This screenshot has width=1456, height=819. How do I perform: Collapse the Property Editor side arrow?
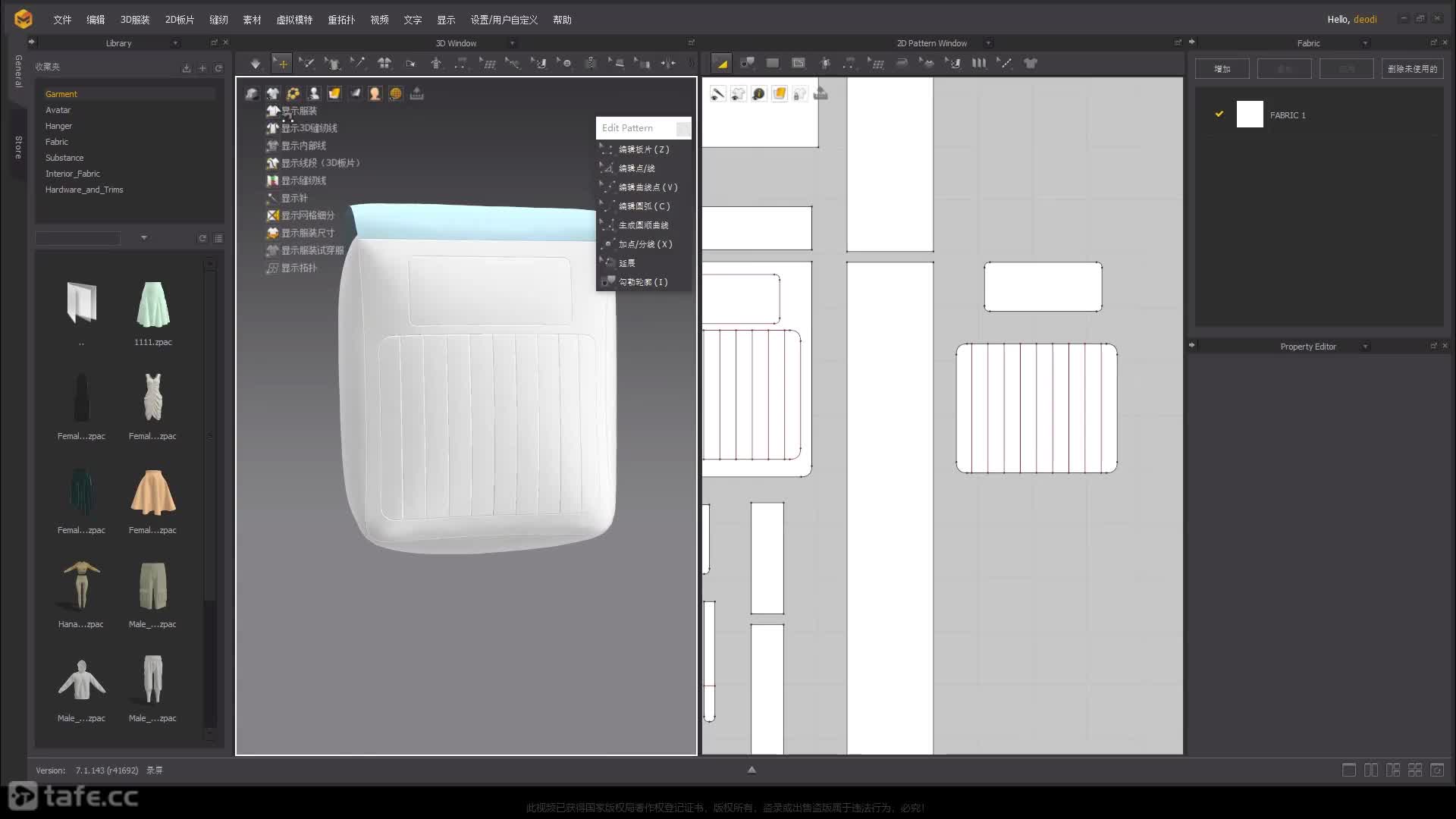click(1191, 345)
